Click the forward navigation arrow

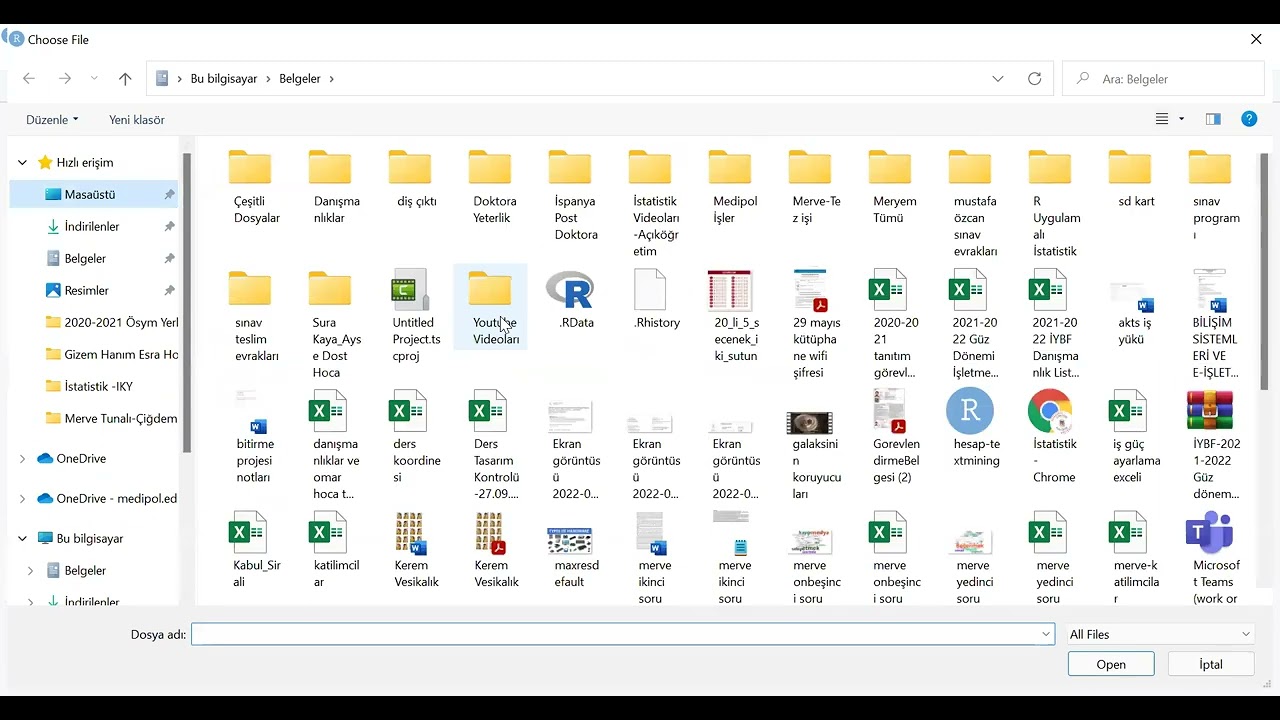(x=65, y=79)
